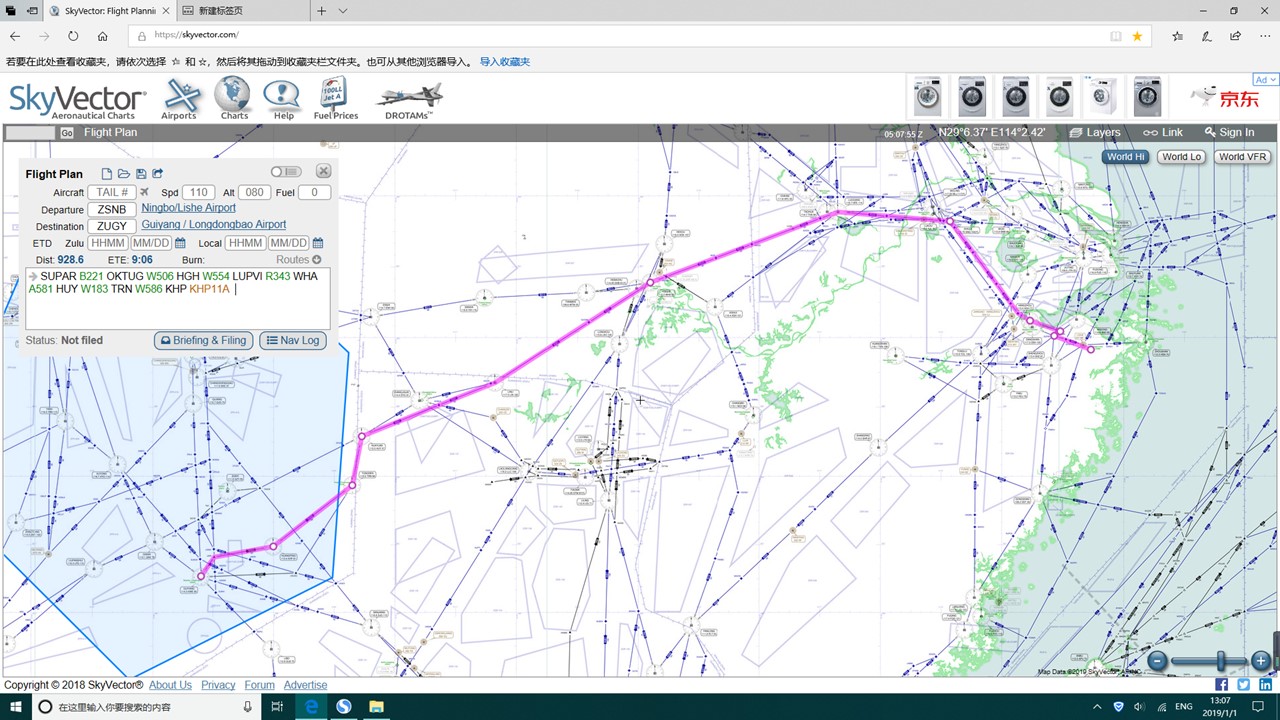Close the Flight Plan panel
Viewport: 1280px width, 720px height.
[x=324, y=172]
